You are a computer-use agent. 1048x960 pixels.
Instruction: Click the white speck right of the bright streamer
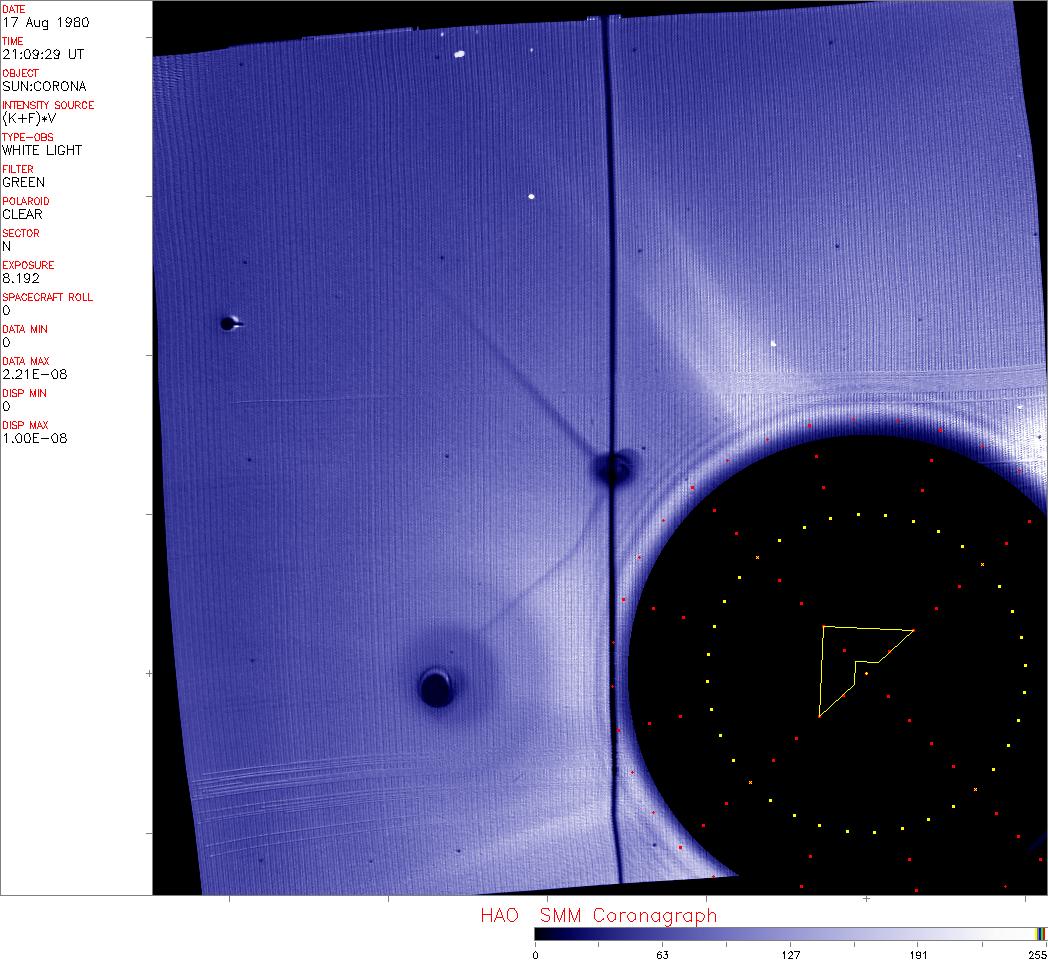pyautogui.click(x=773, y=344)
